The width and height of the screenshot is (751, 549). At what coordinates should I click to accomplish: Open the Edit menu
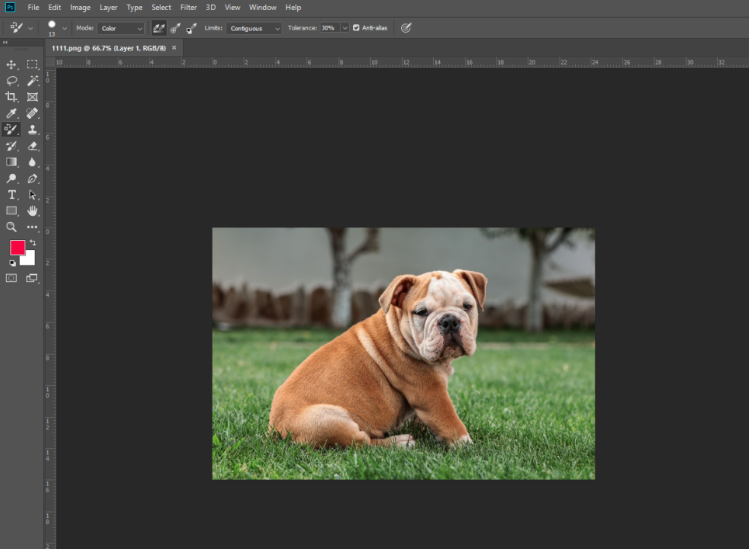55,7
